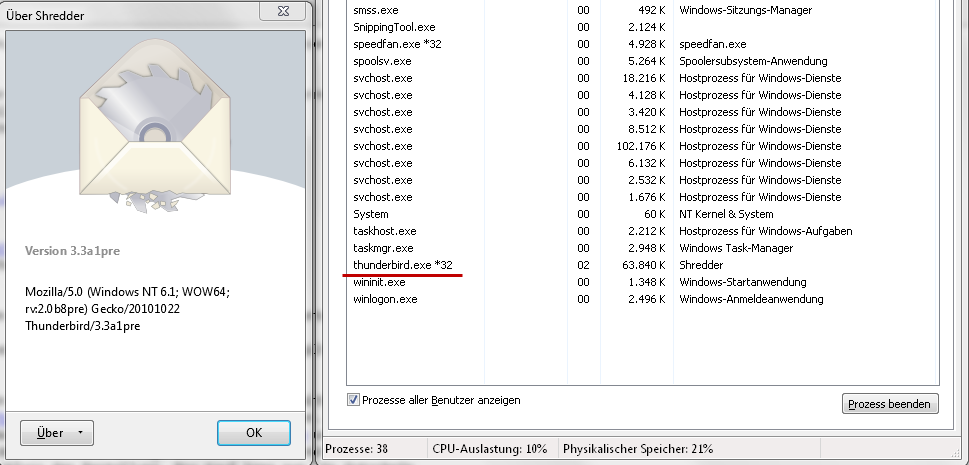Viewport: 969px width, 465px height.
Task: Select the System process name
Action: (371, 214)
